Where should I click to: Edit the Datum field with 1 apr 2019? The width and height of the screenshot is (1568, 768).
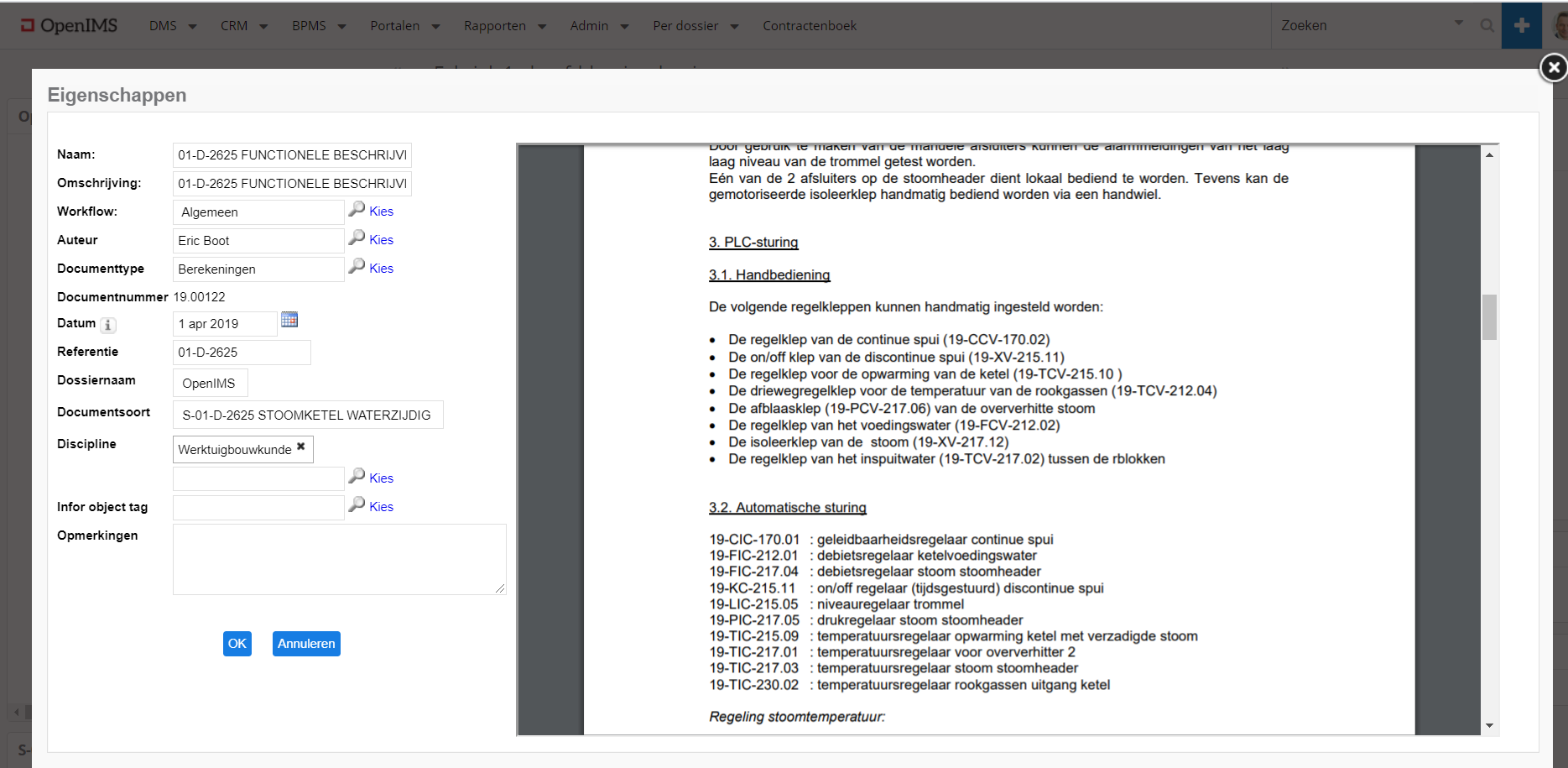225,324
